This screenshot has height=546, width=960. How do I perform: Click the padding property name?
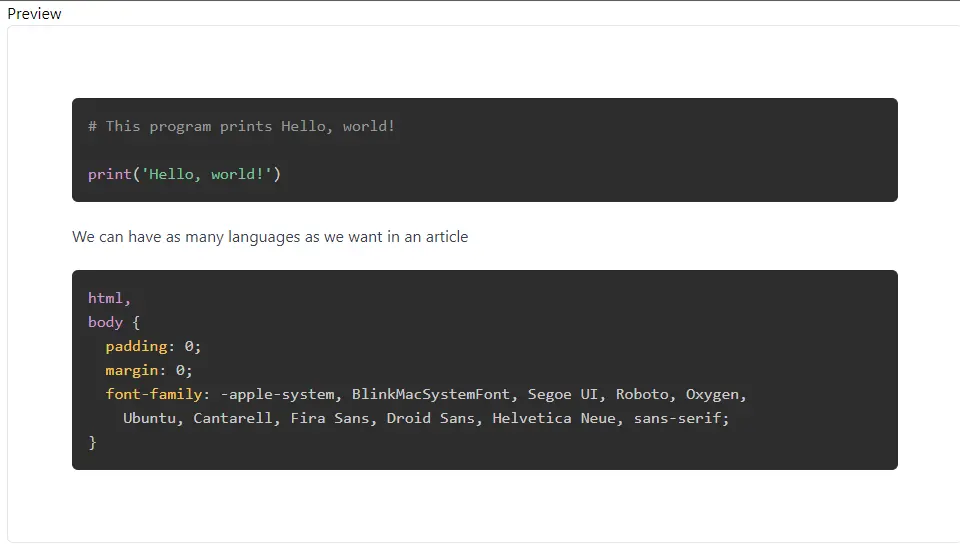click(x=136, y=346)
